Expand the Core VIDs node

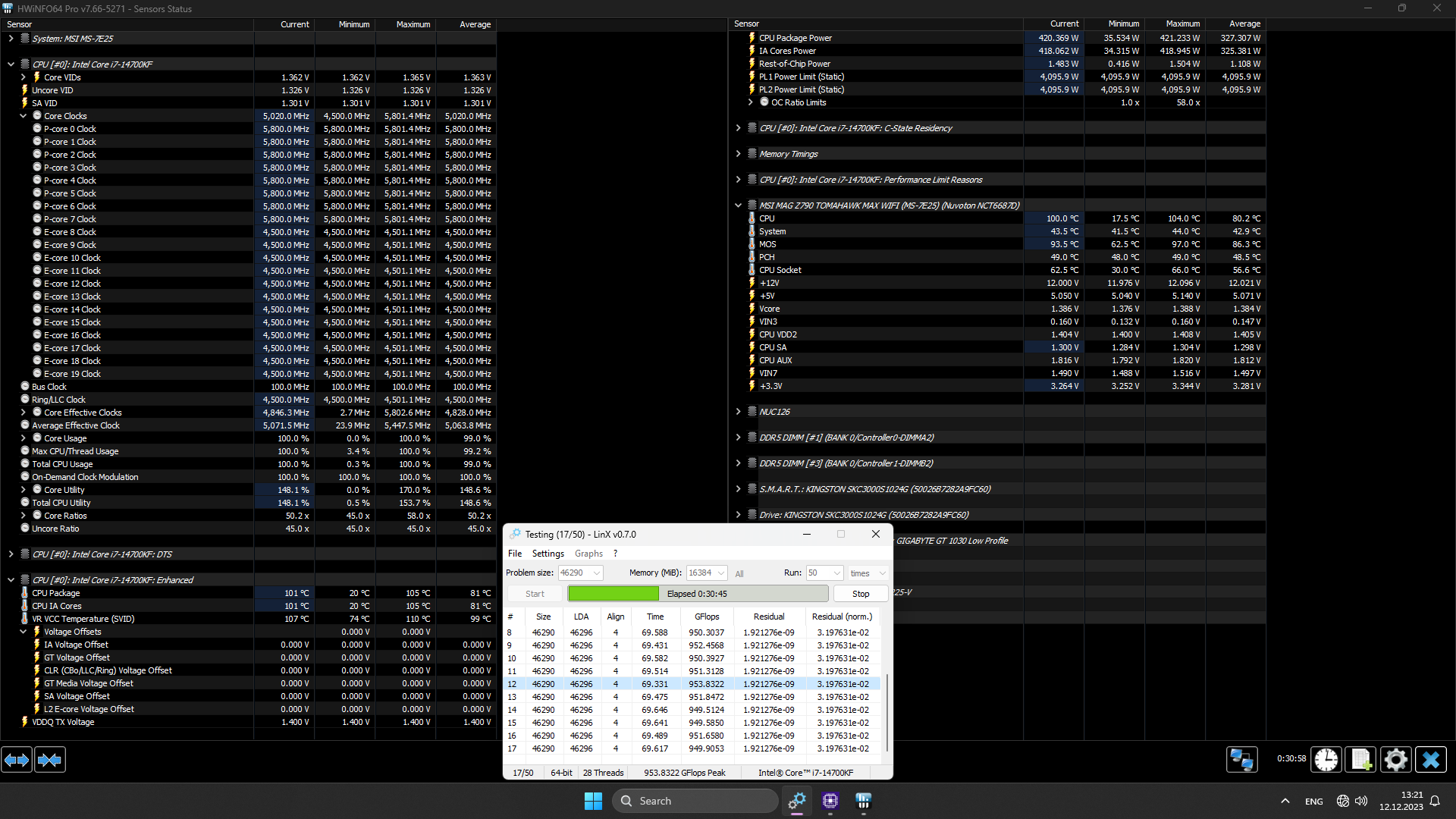[x=24, y=77]
